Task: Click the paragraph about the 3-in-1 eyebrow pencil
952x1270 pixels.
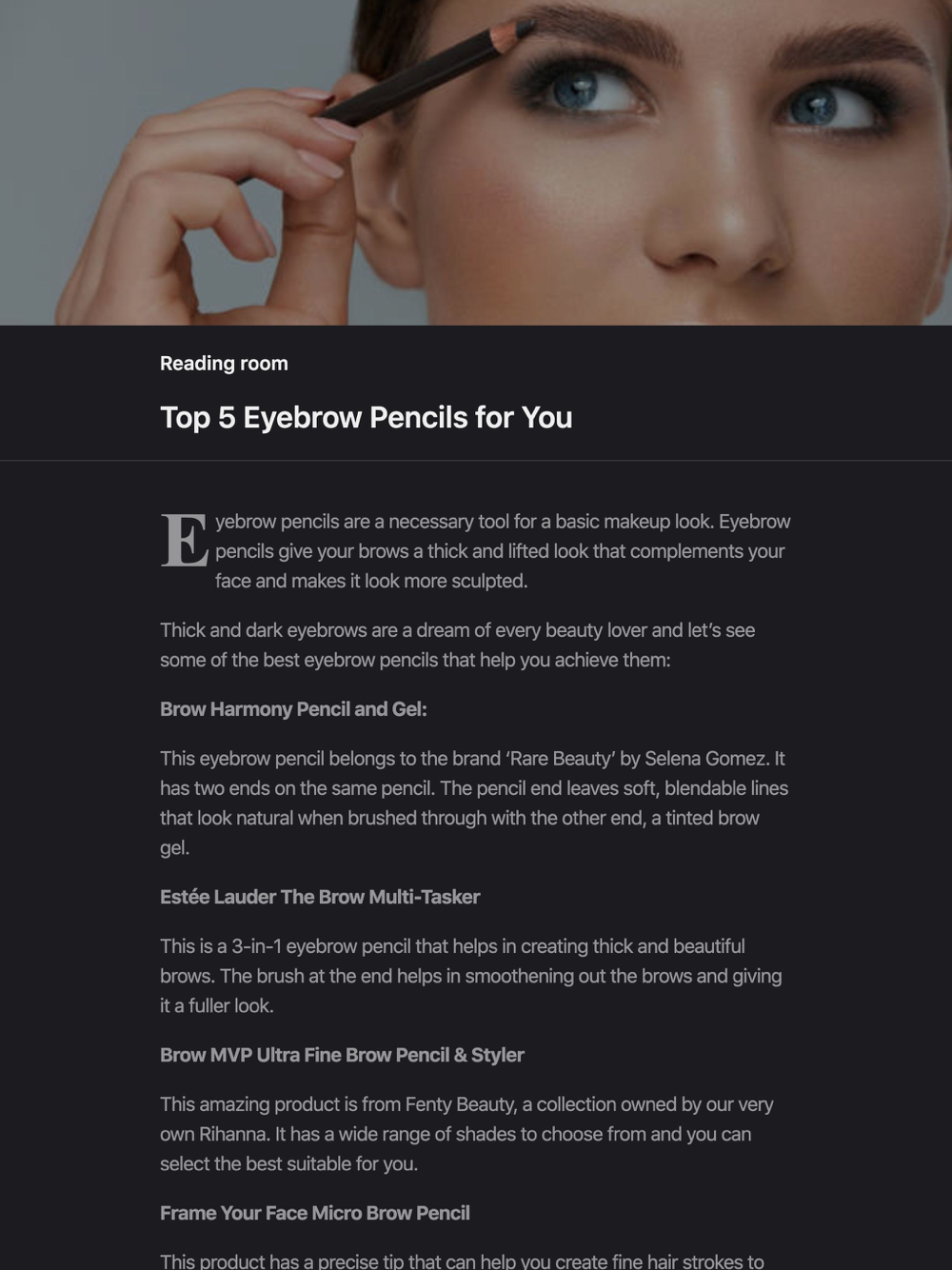Action: pos(471,976)
